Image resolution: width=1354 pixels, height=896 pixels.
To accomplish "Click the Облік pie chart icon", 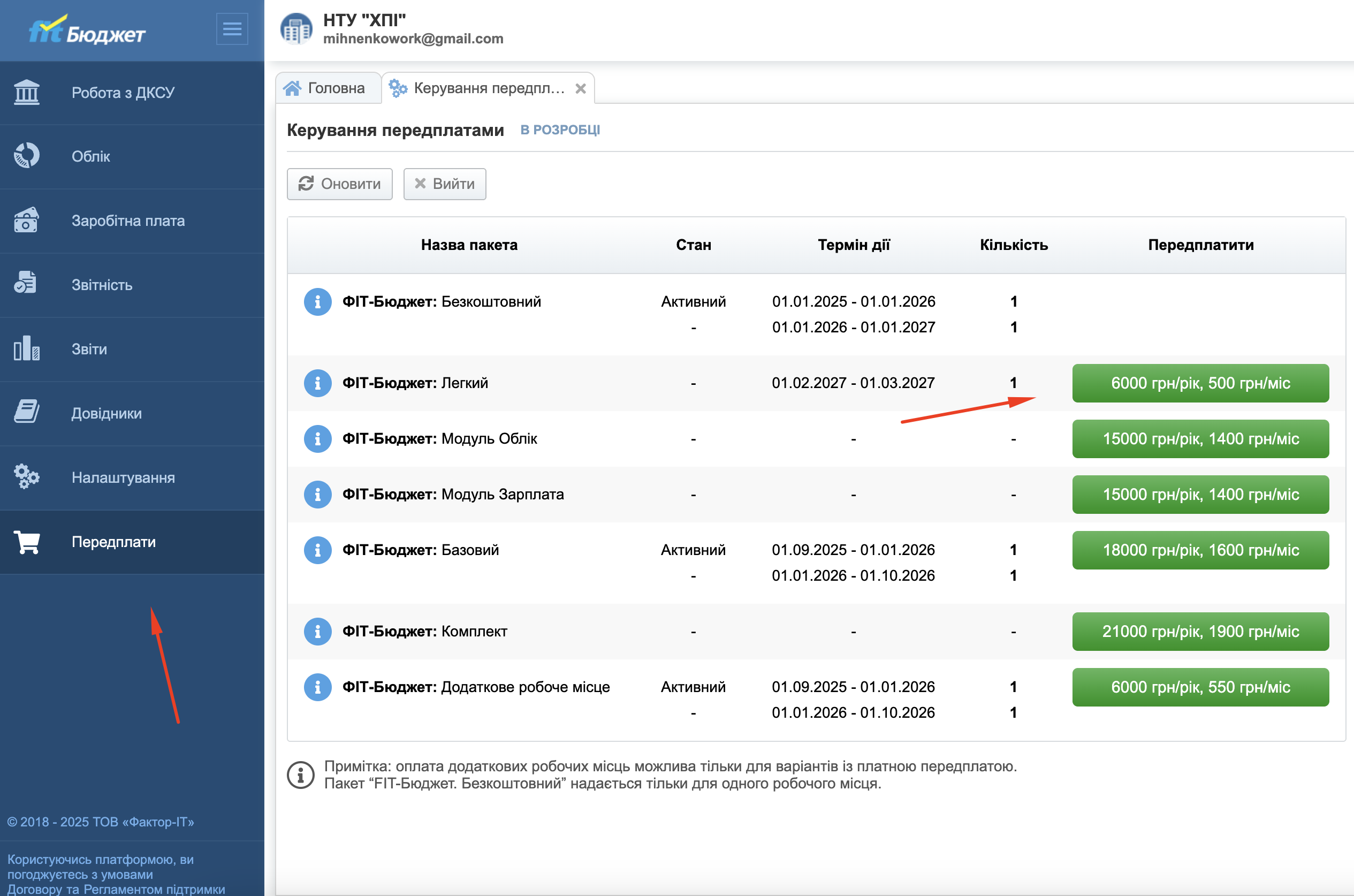I will pyautogui.click(x=26, y=156).
